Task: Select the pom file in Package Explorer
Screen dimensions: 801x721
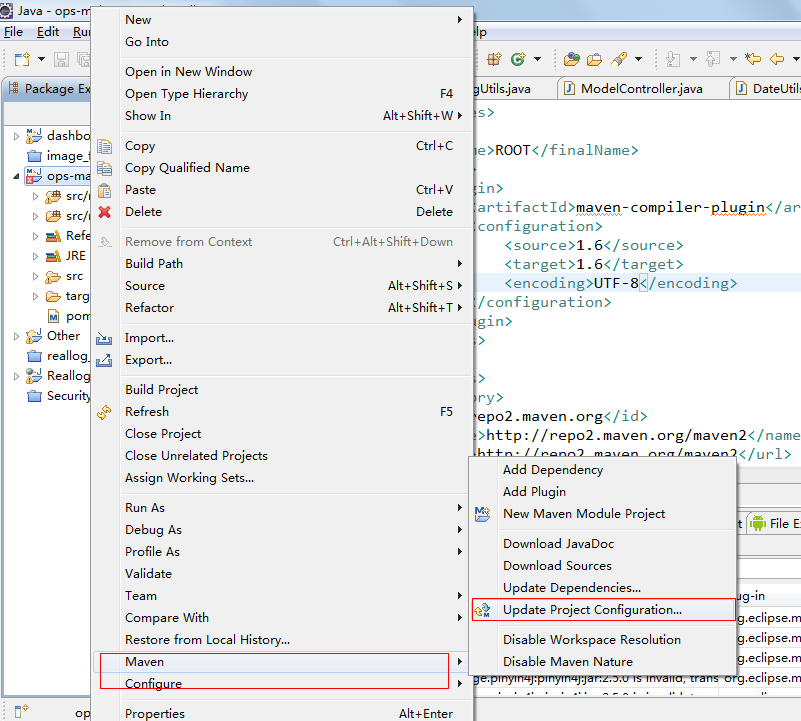Action: click(77, 316)
